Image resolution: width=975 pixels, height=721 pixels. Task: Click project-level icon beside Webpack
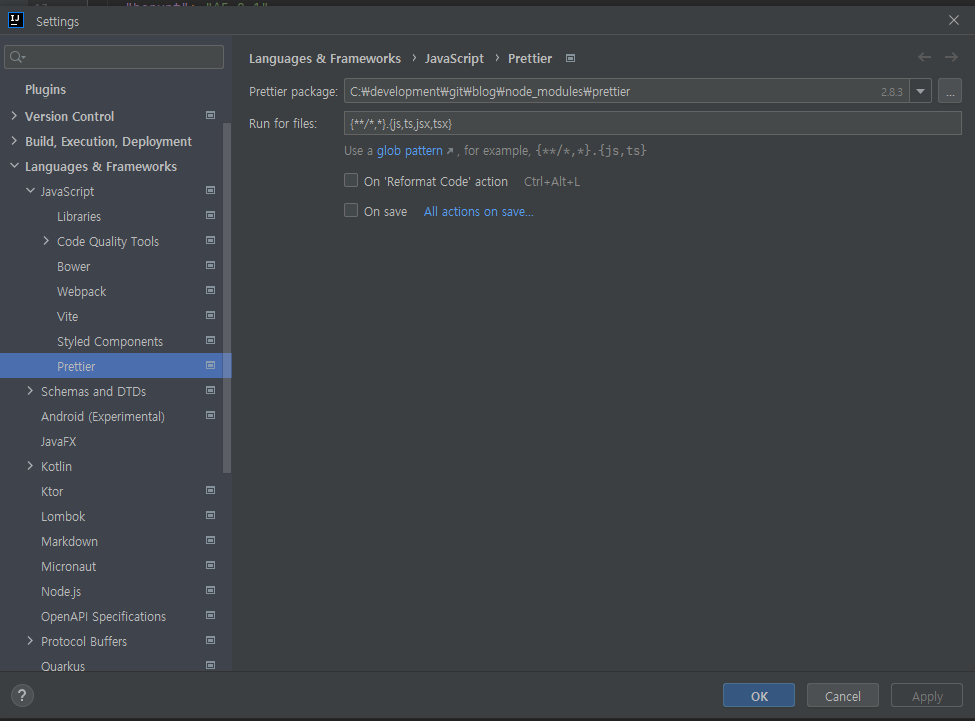tap(210, 291)
